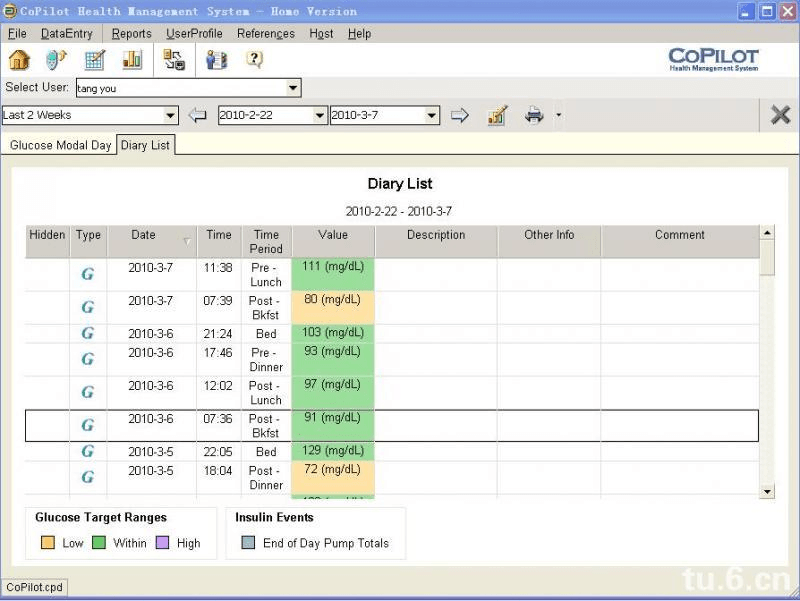Viewport: 800px width, 601px height.
Task: Click the Hidden column header
Action: (x=47, y=241)
